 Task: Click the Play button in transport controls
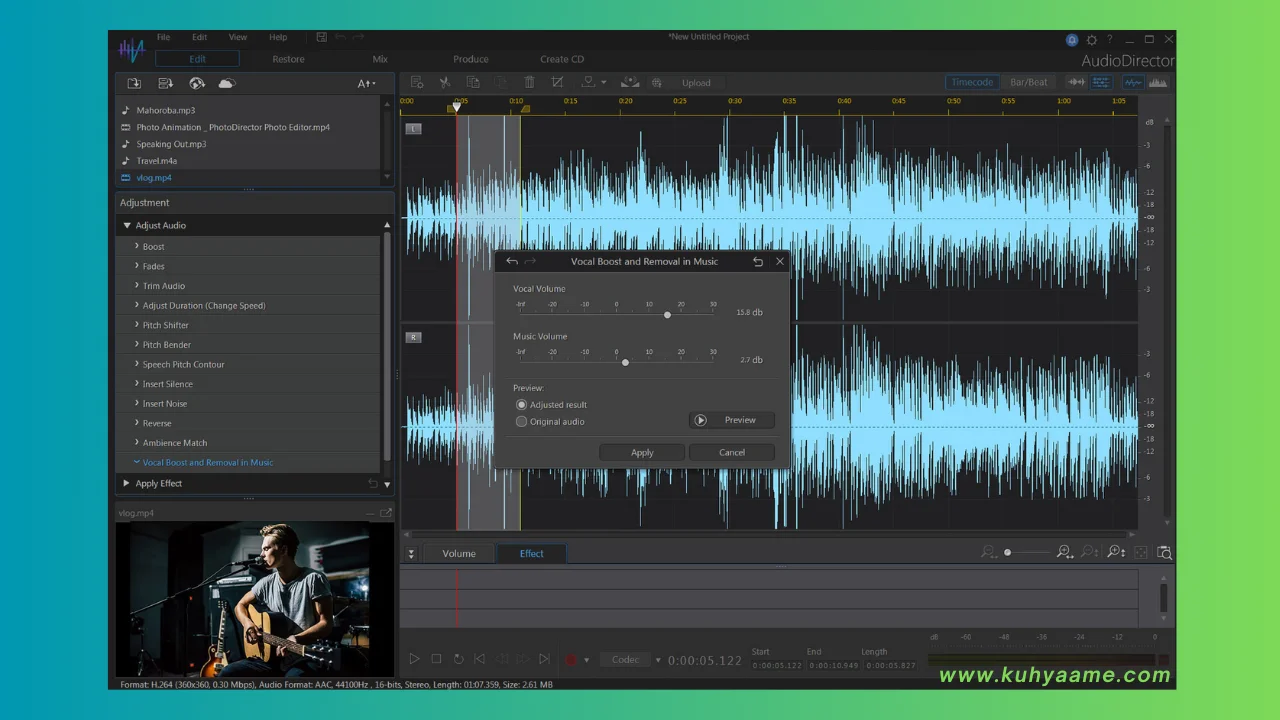pos(414,659)
